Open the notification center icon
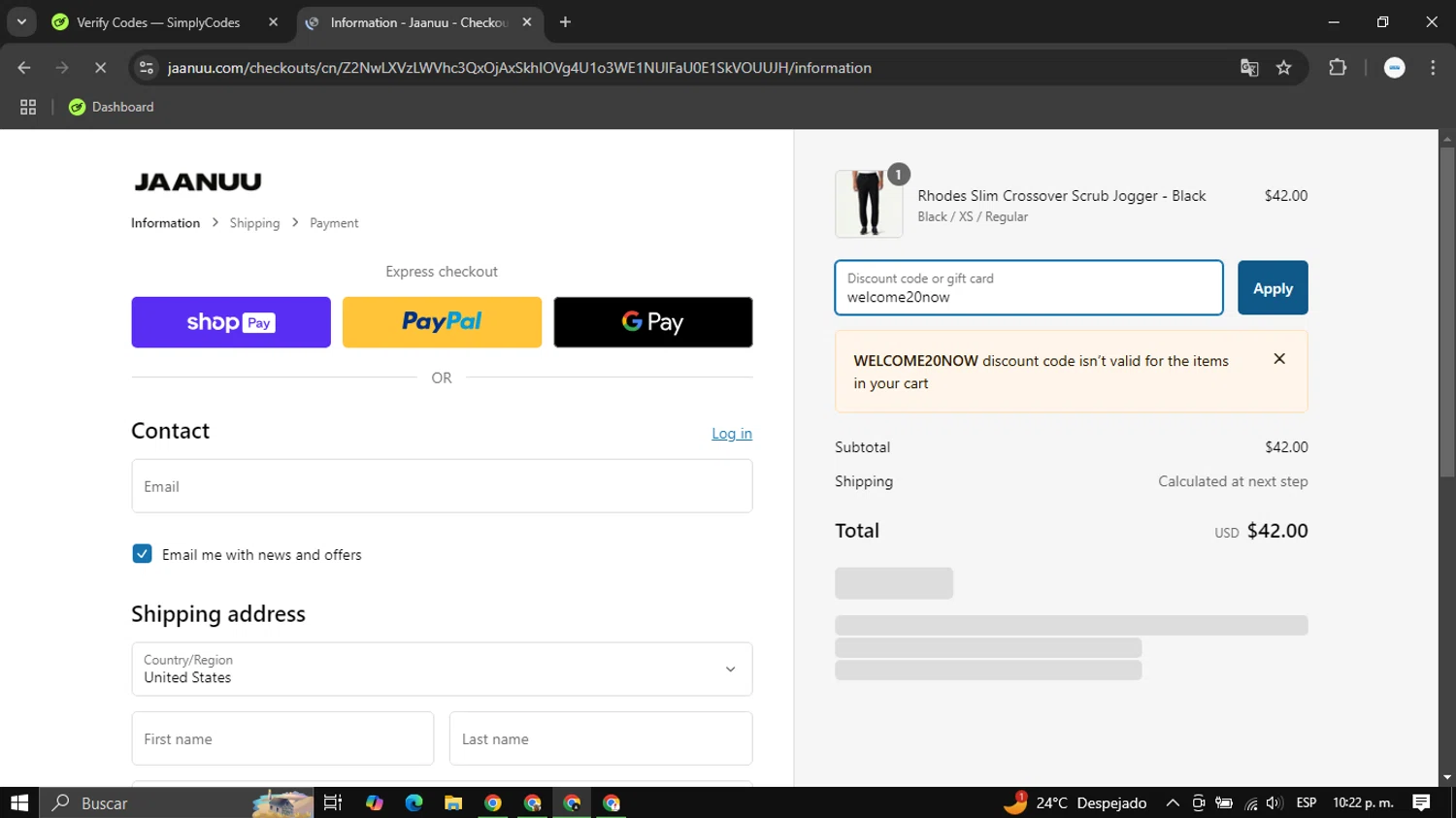This screenshot has width=1456, height=818. pos(1422,802)
